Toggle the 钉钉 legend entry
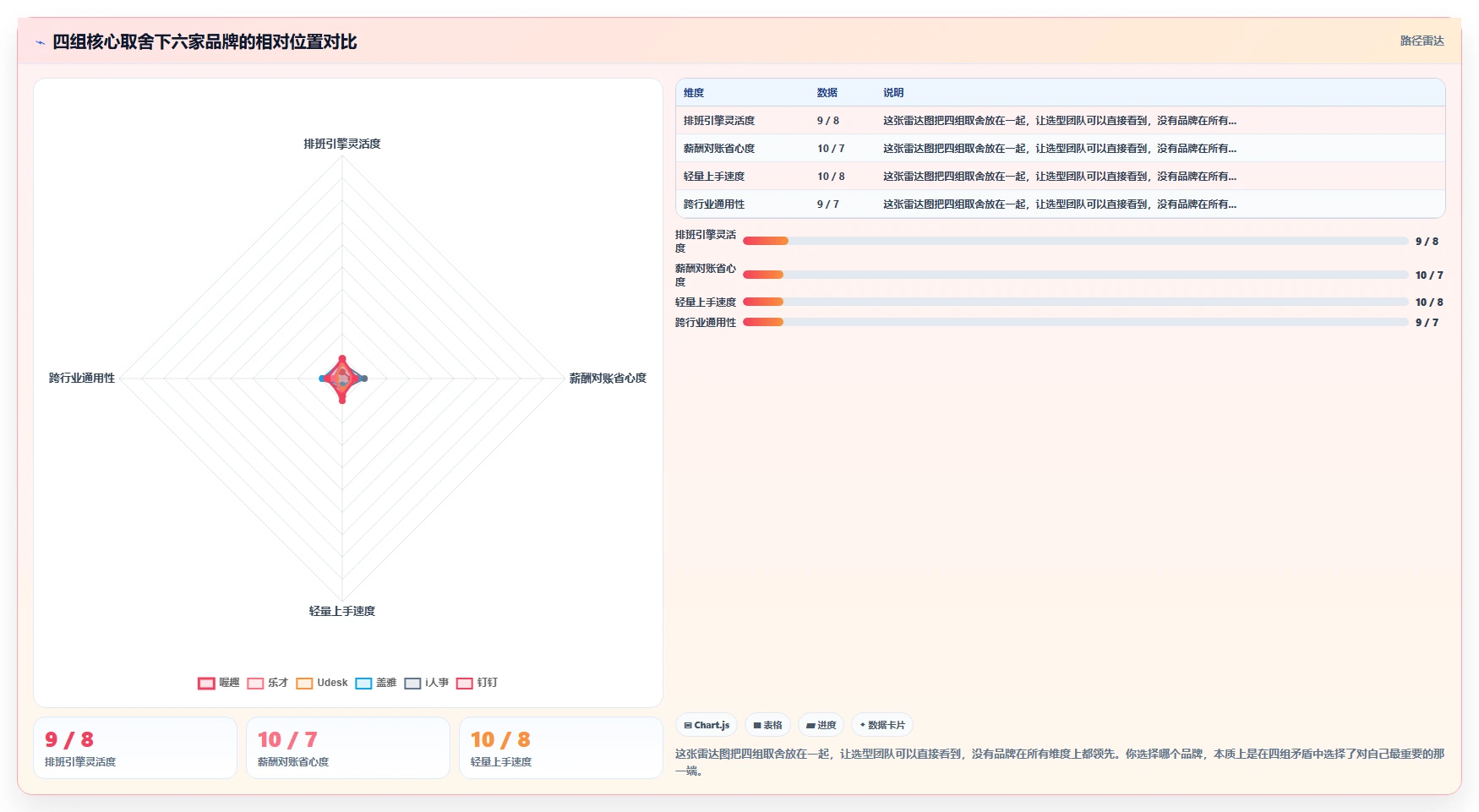This screenshot has width=1479, height=812. 477,683
